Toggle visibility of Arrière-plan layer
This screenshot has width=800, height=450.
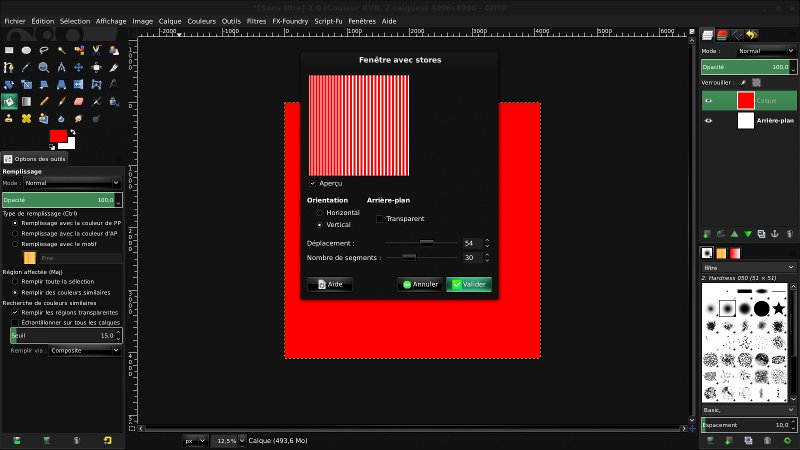coord(708,120)
